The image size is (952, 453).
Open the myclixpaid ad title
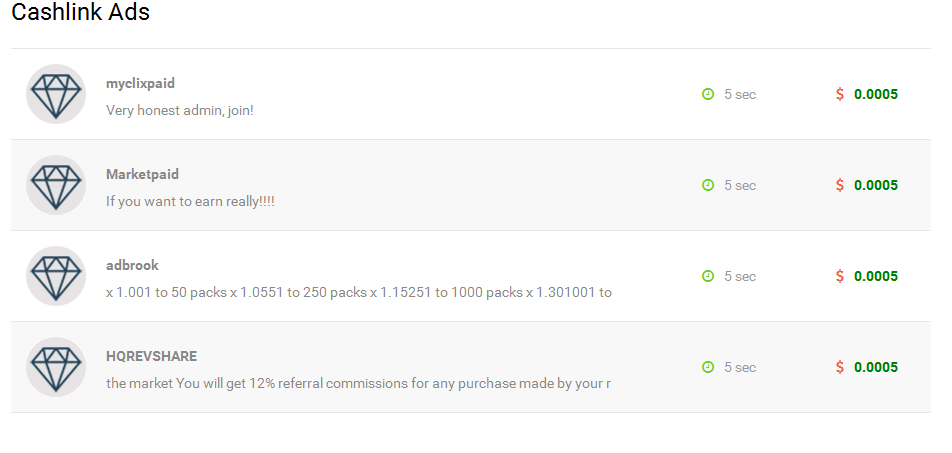[140, 83]
